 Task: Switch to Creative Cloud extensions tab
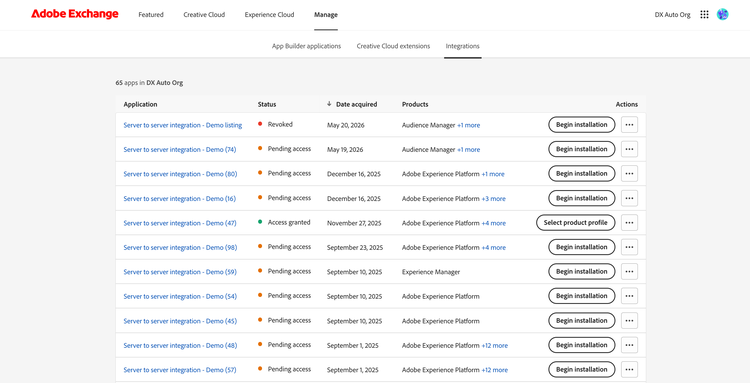click(x=393, y=46)
